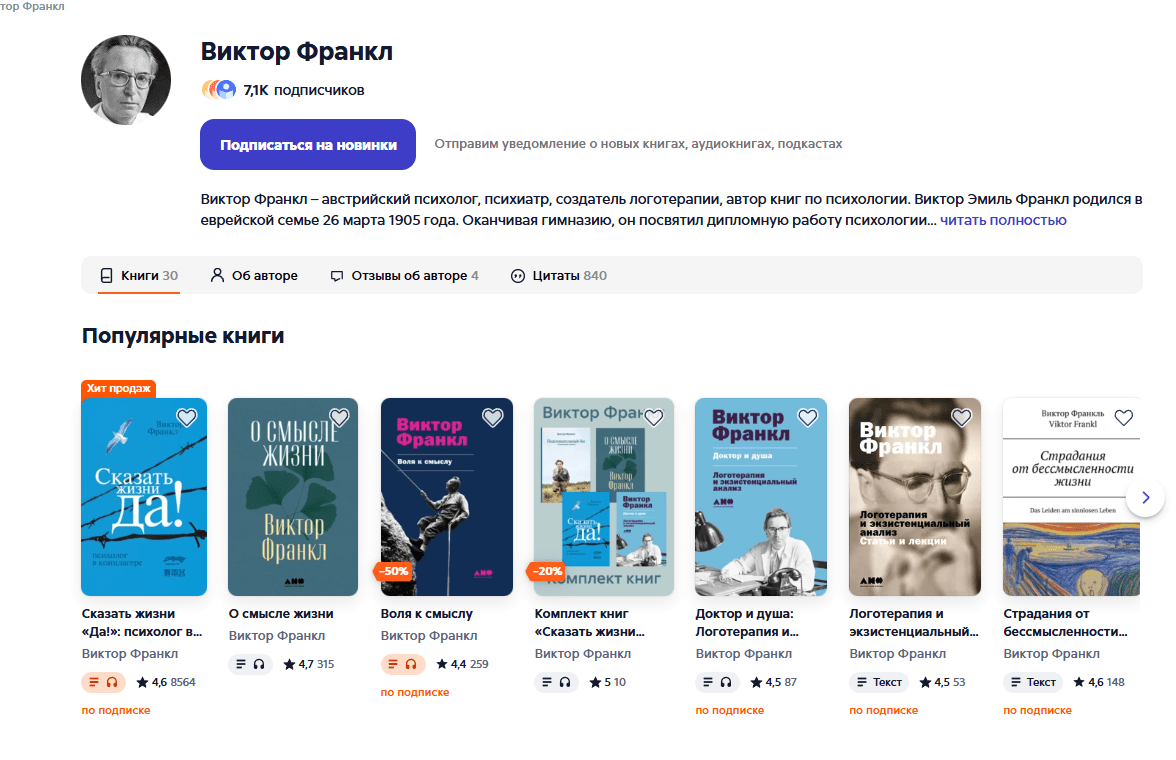Click 'Подписаться на новинки' button
The width and height of the screenshot is (1176, 760).
point(308,144)
